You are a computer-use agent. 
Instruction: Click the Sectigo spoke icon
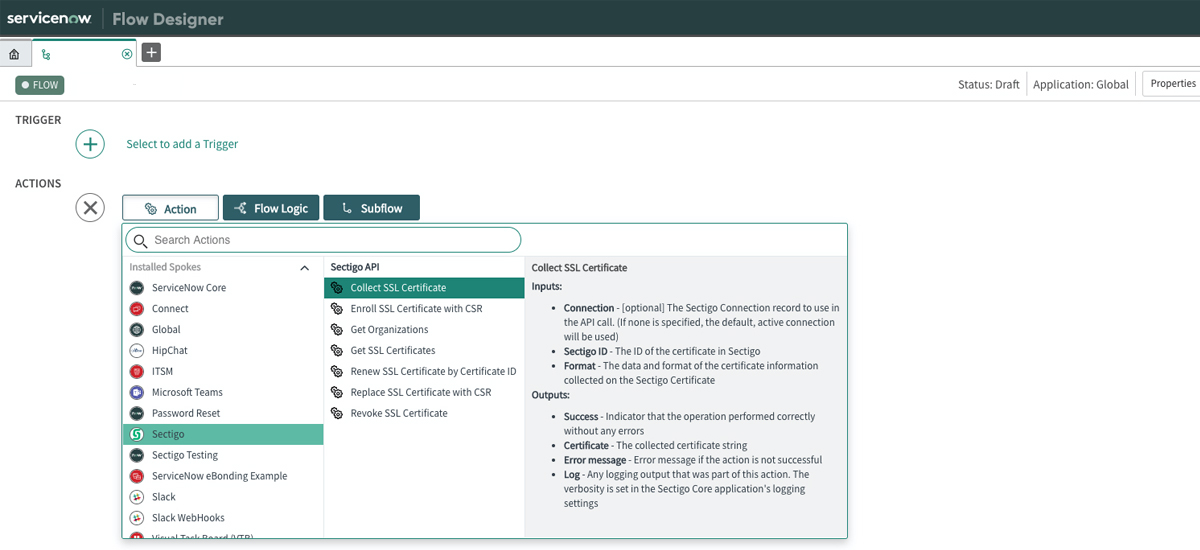point(137,434)
